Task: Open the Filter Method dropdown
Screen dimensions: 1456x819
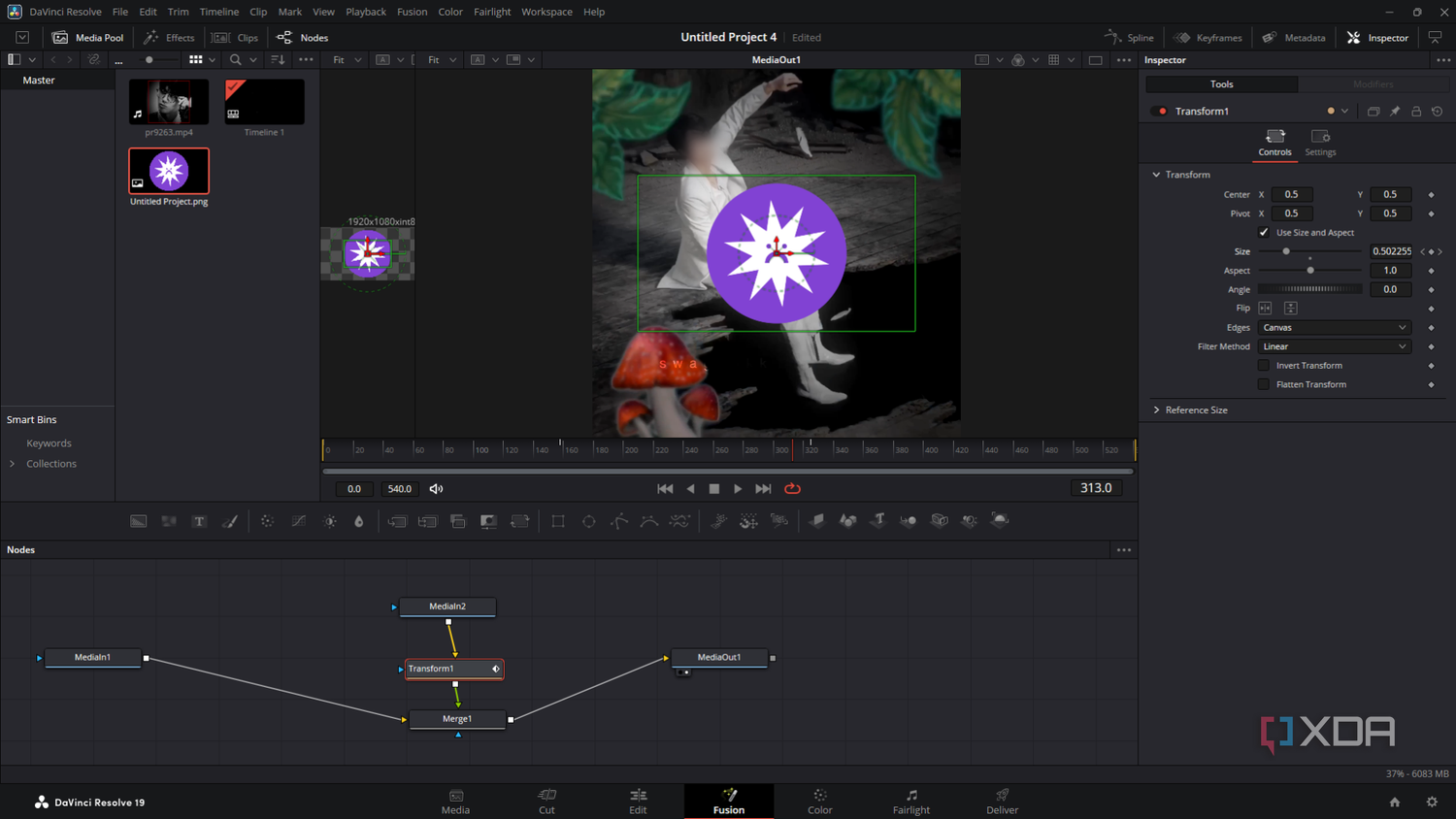Action: (1335, 346)
